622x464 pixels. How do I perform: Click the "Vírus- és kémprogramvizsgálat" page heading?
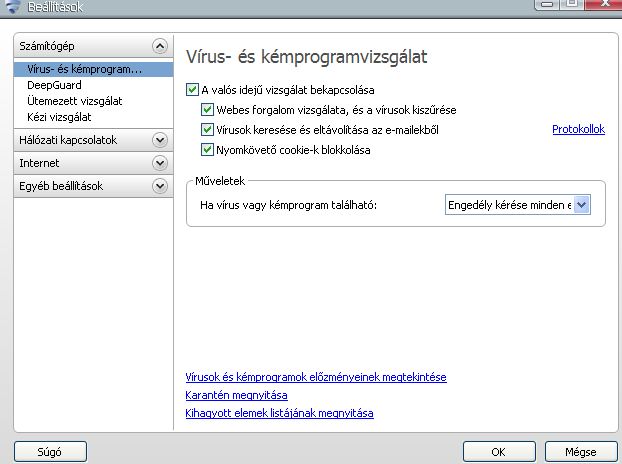click(x=307, y=57)
